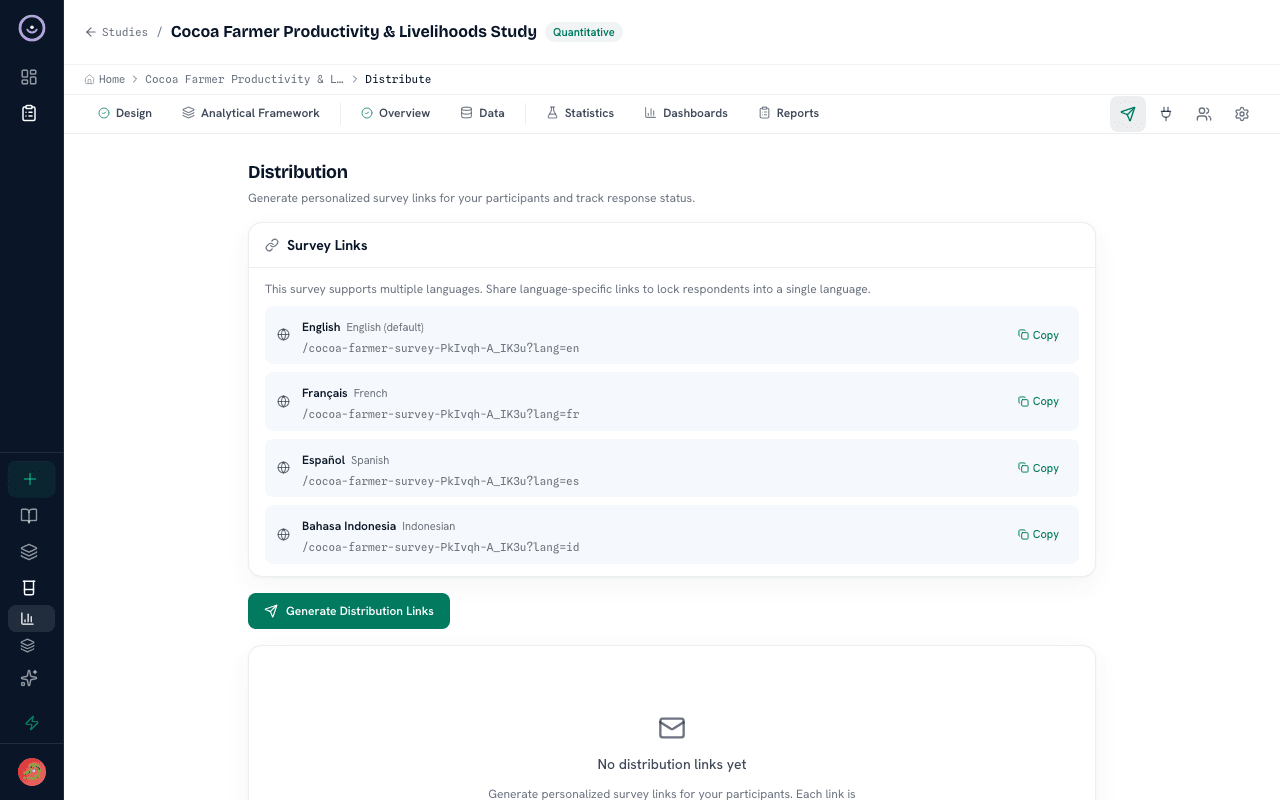1280x800 pixels.
Task: Switch to the Overview tab
Action: pyautogui.click(x=396, y=113)
